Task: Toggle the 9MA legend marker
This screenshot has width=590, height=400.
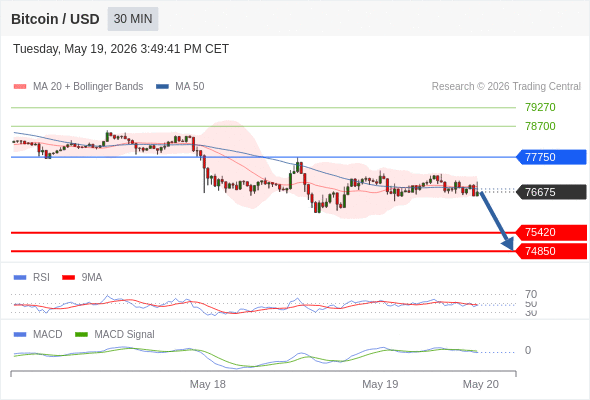Action: pos(68,278)
